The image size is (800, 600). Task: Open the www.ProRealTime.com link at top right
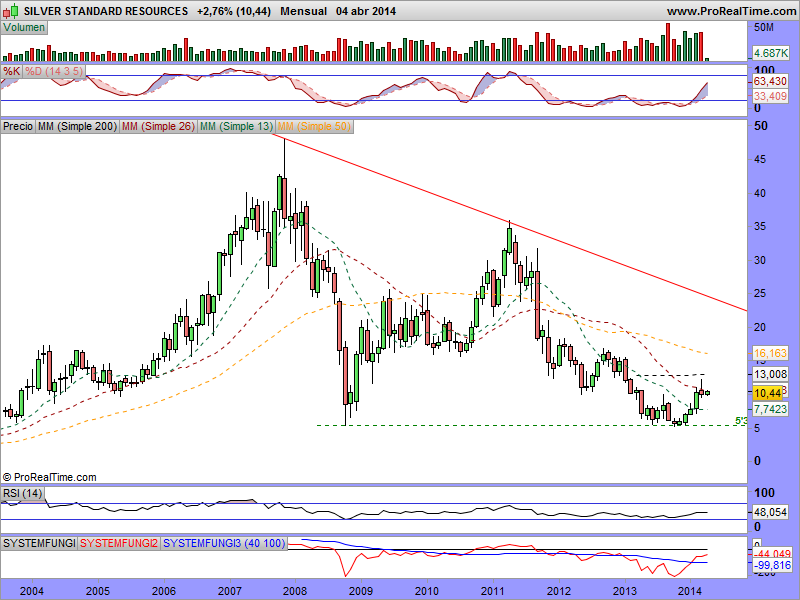tap(730, 10)
